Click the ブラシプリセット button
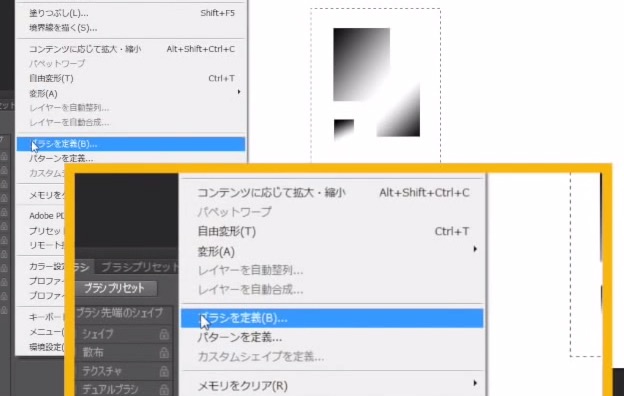This screenshot has height=396, width=624. 115,288
